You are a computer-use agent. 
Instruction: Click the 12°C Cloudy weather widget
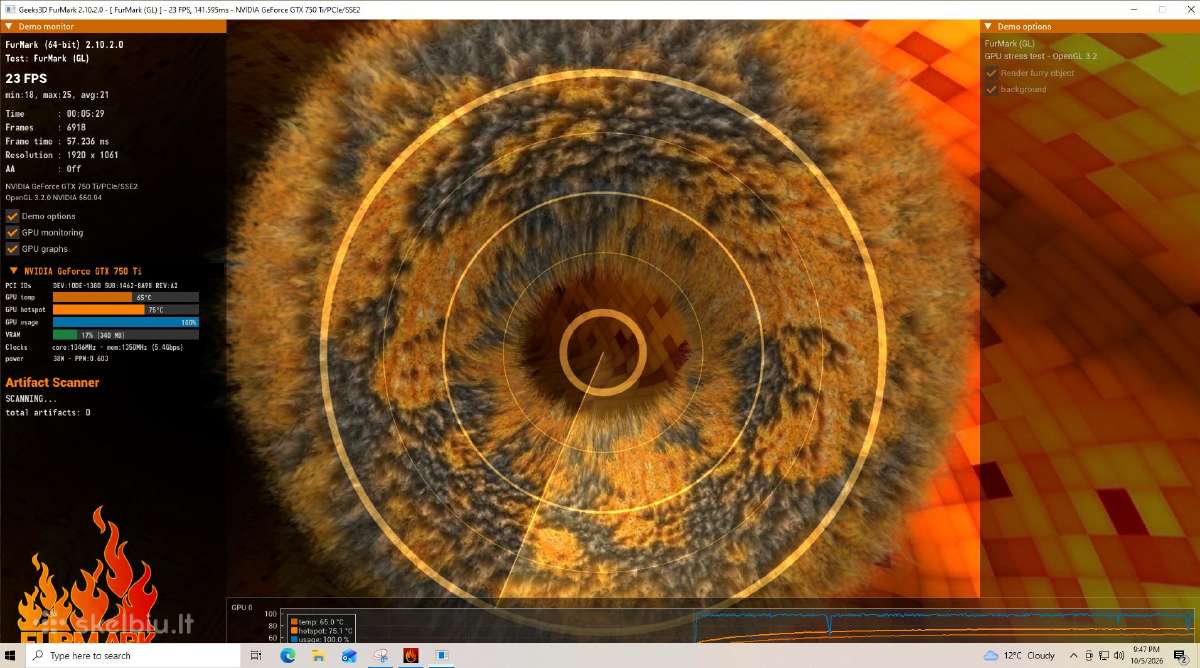(x=1019, y=655)
